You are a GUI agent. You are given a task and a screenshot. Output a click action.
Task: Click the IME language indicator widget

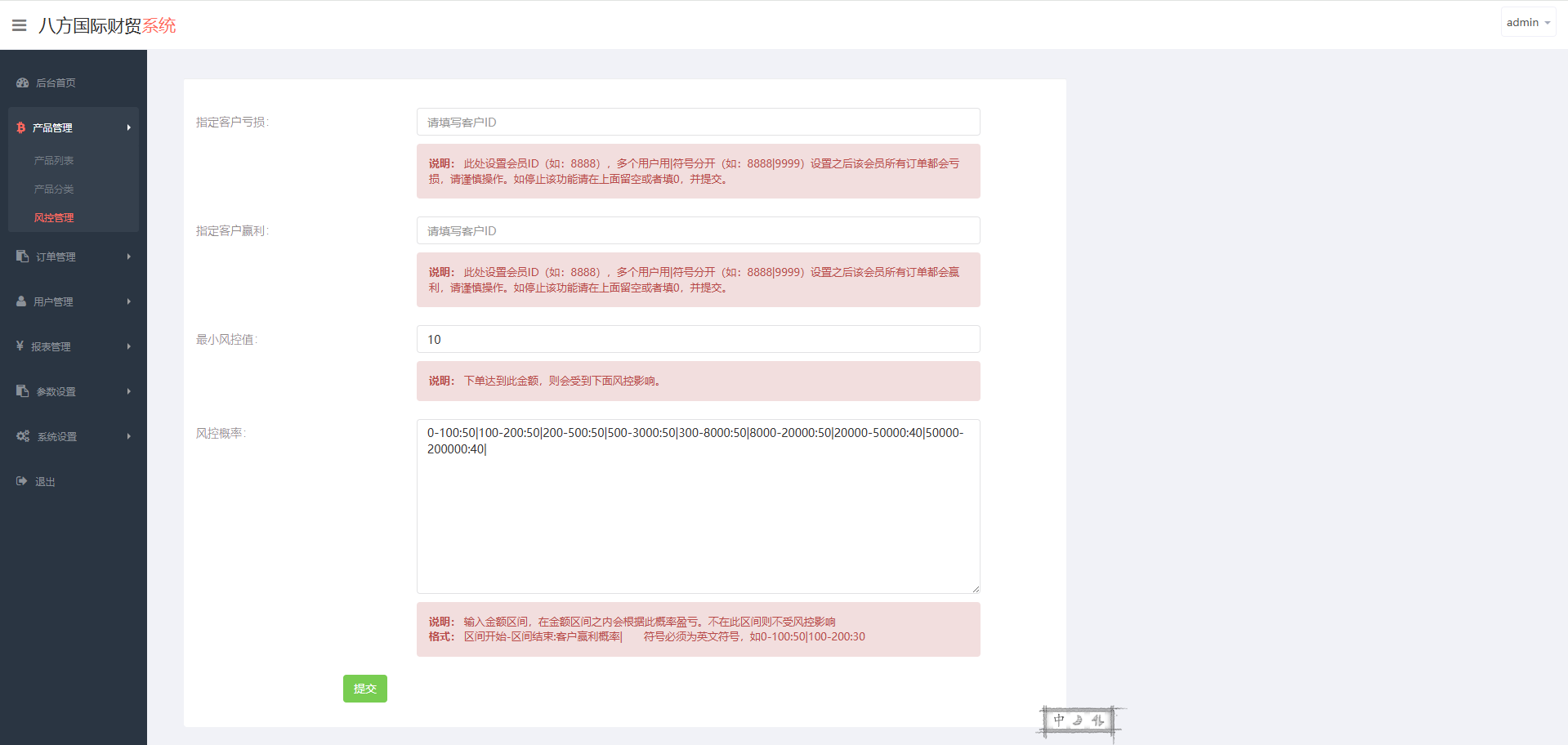point(1079,721)
